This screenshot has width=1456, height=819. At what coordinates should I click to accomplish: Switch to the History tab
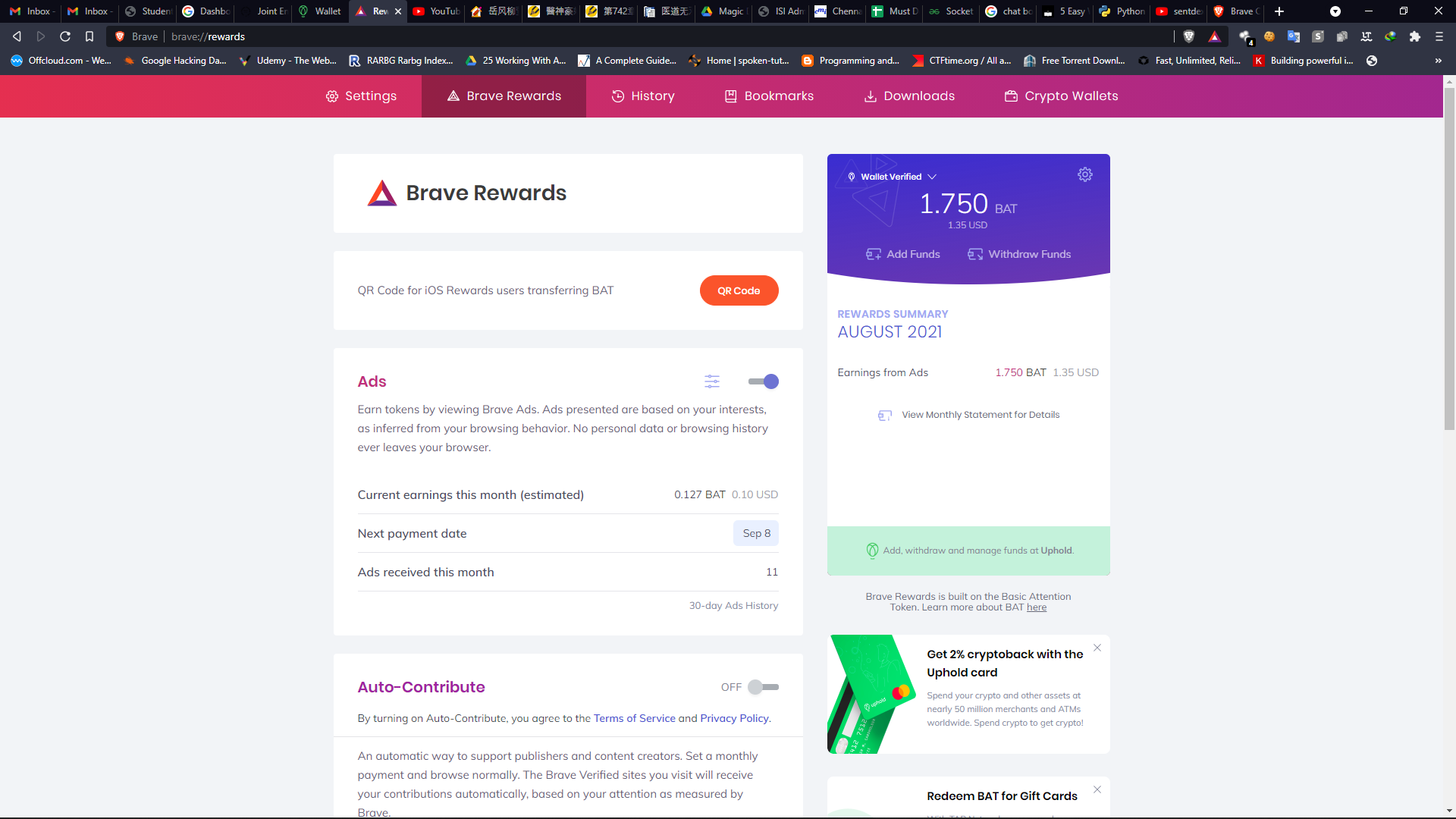tap(643, 96)
